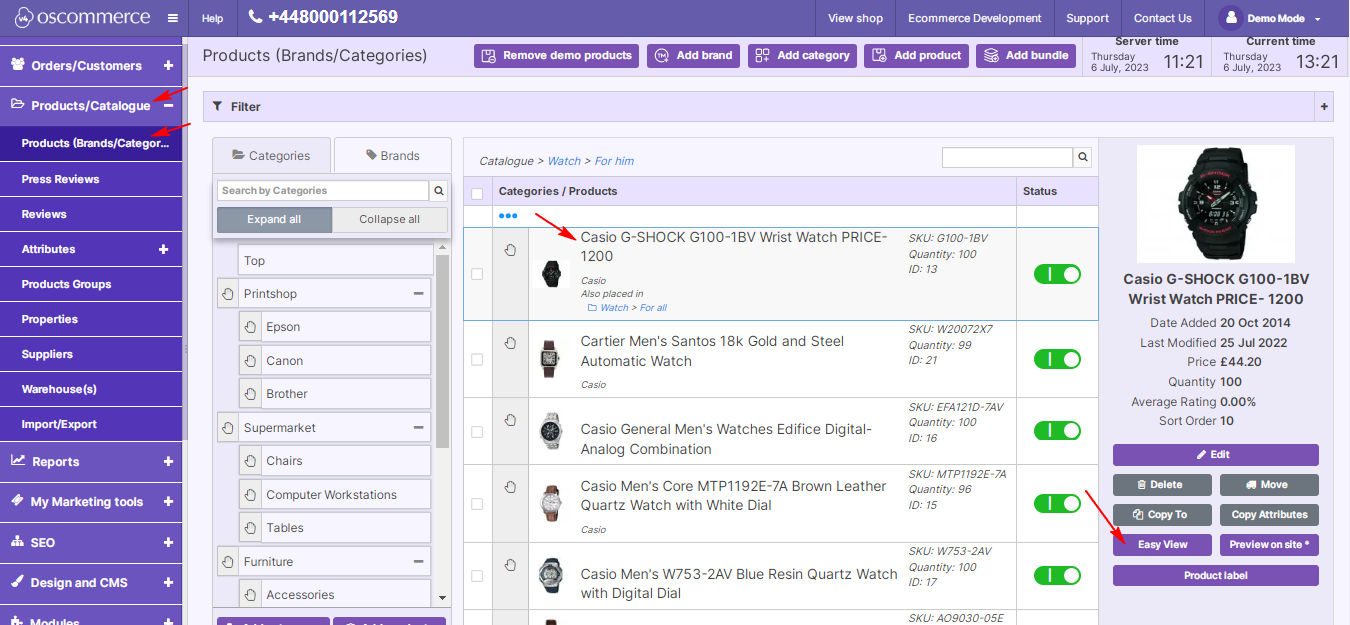Disable status toggle for Cartier Santos watch

[x=1057, y=359]
